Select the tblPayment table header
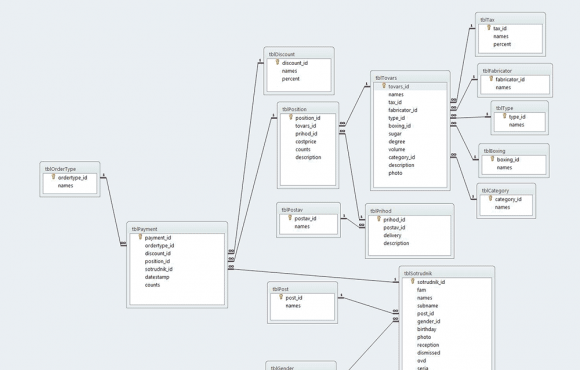Screen dimensions: 580x370 177,229
